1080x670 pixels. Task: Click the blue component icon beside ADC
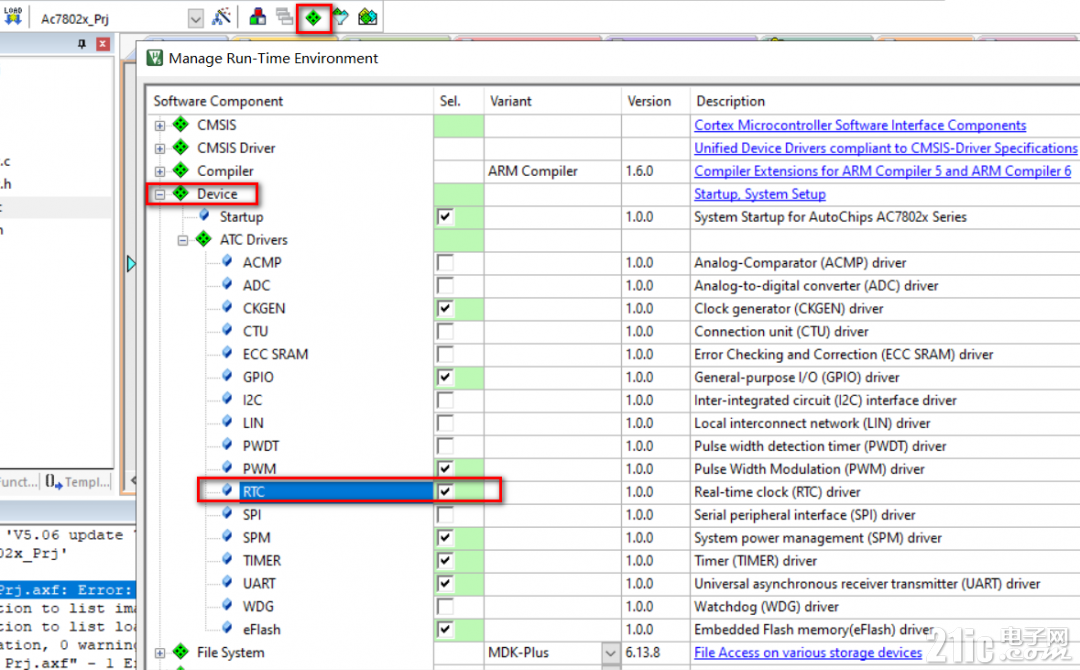click(227, 284)
